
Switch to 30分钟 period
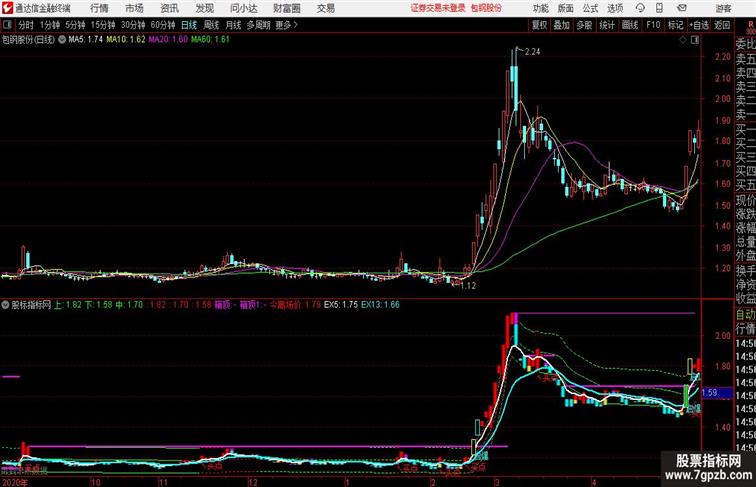pos(133,25)
